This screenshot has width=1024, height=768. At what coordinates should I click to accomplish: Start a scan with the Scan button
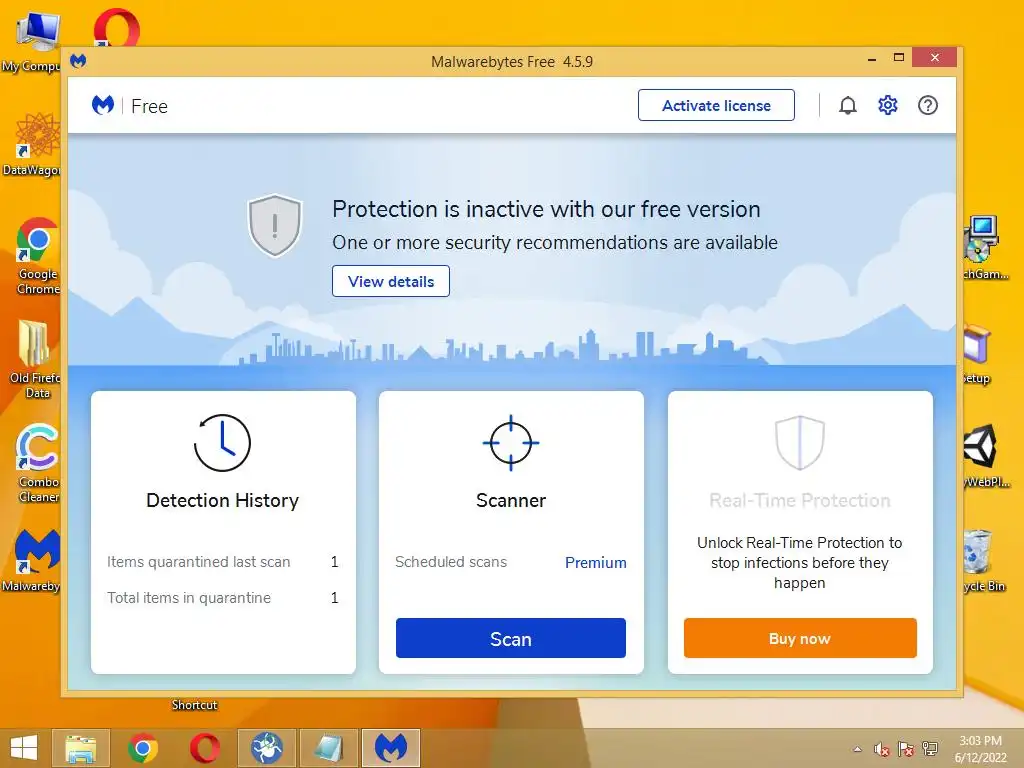(x=511, y=638)
